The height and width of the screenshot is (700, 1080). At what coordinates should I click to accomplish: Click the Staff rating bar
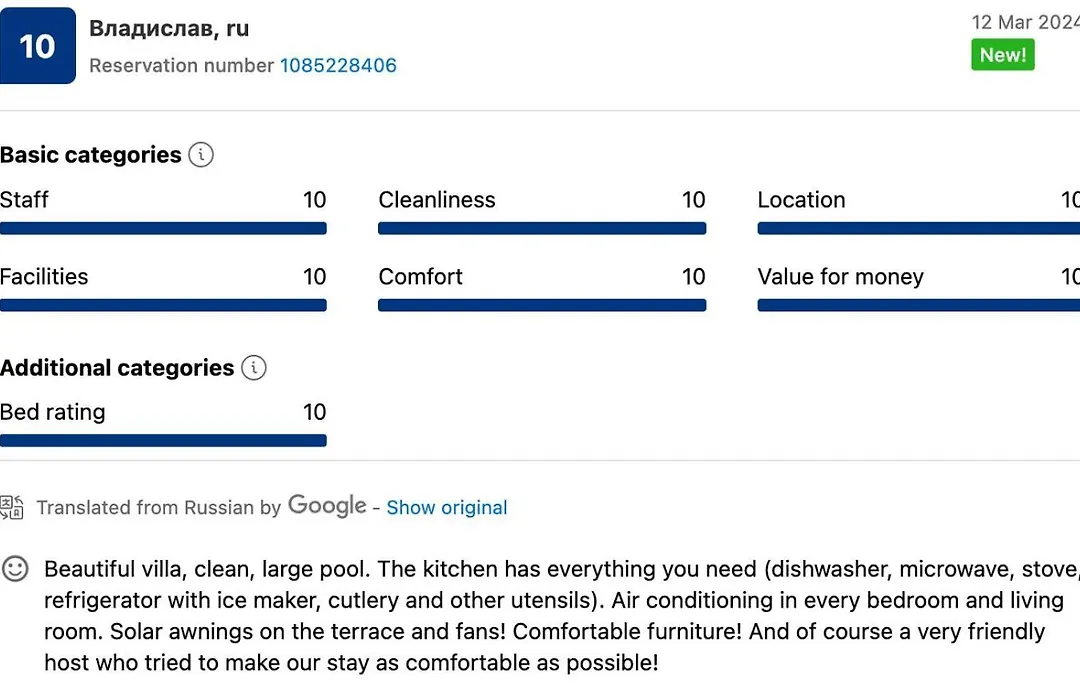coord(163,229)
